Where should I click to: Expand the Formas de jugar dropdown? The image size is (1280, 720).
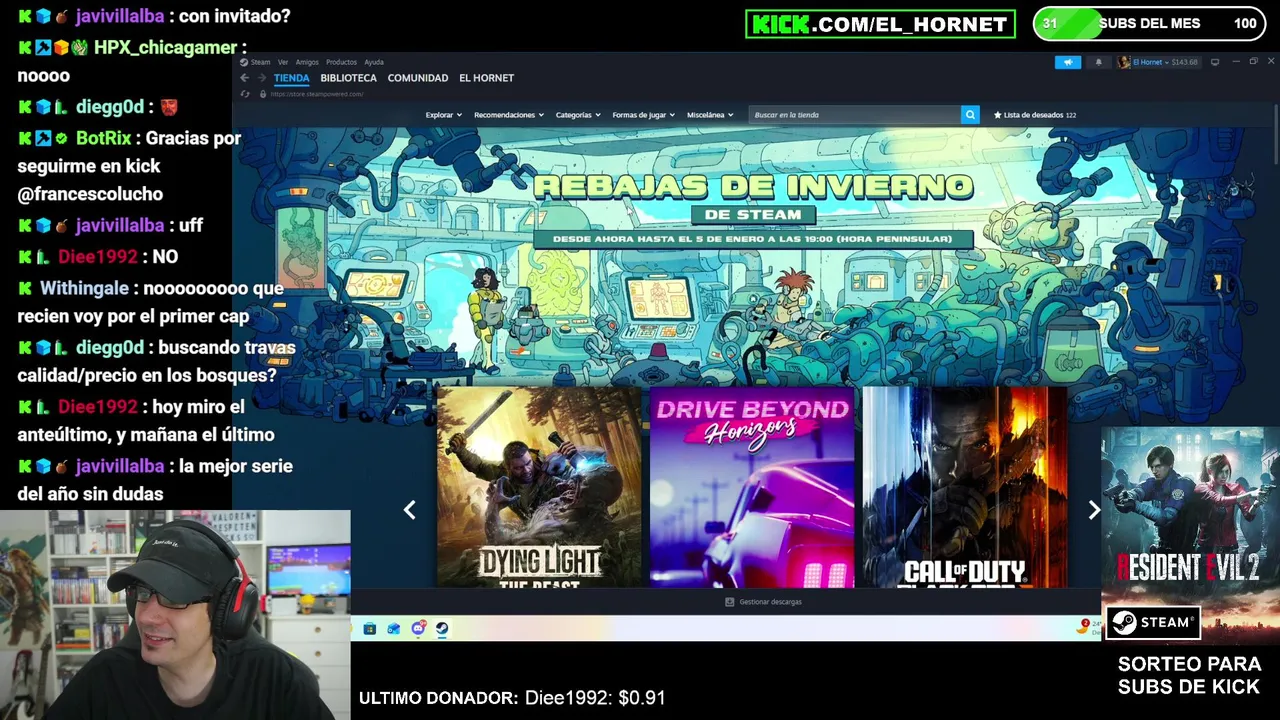[x=643, y=115]
